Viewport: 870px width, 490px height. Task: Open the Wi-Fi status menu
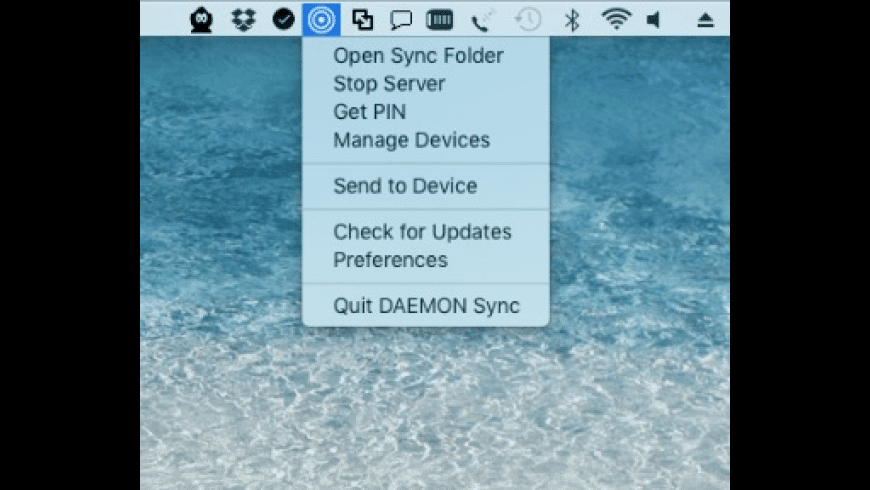(616, 19)
